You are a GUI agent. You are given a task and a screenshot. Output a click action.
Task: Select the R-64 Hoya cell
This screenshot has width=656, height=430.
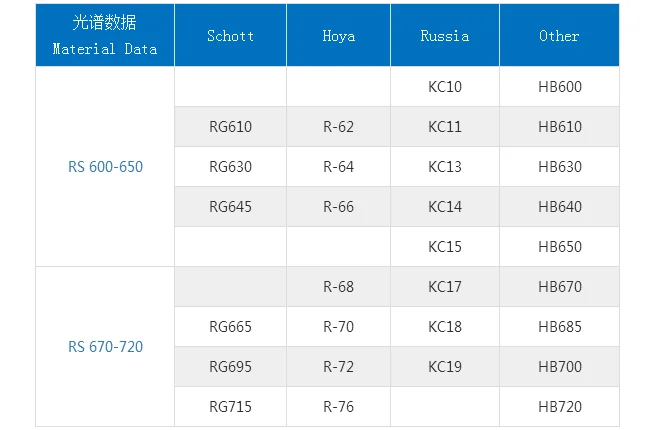pyautogui.click(x=338, y=167)
